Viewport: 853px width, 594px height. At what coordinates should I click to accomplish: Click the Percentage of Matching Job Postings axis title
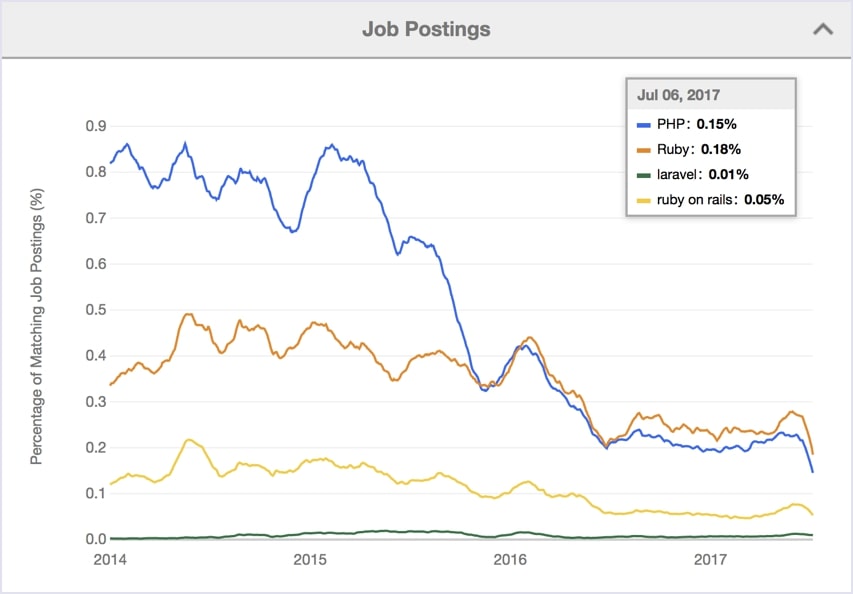[37, 332]
